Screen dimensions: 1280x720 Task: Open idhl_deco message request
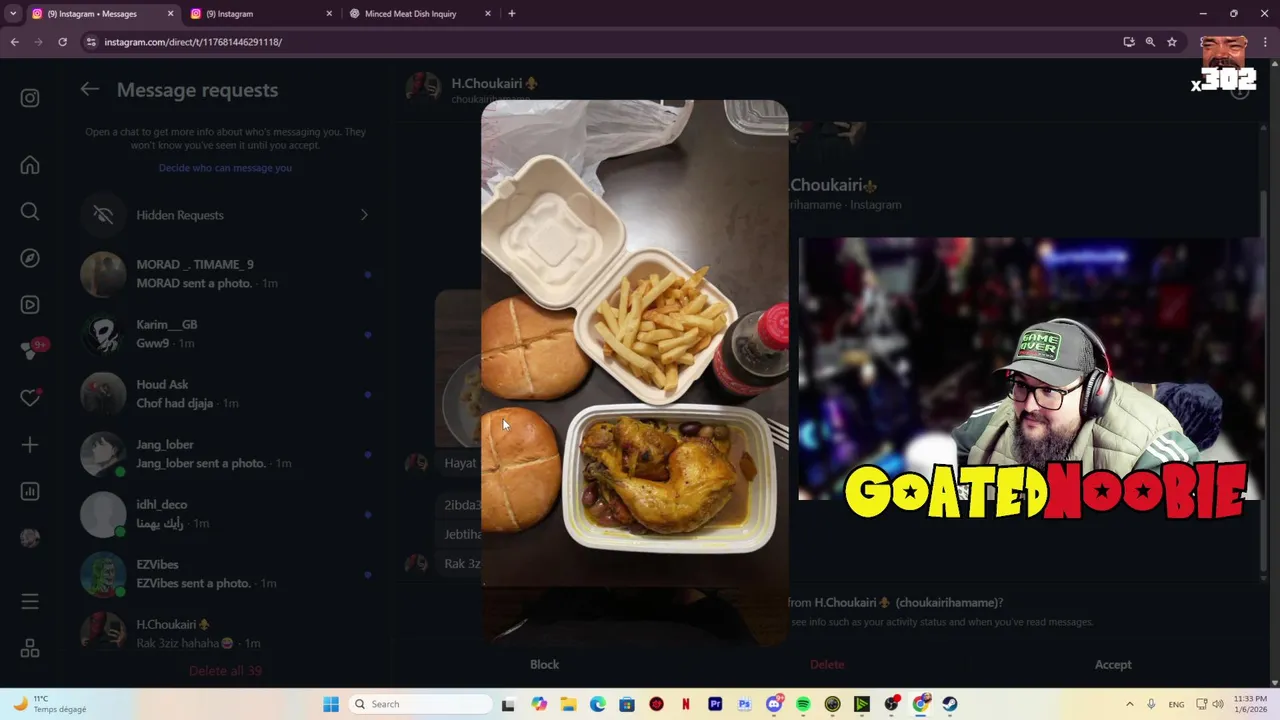coord(225,514)
